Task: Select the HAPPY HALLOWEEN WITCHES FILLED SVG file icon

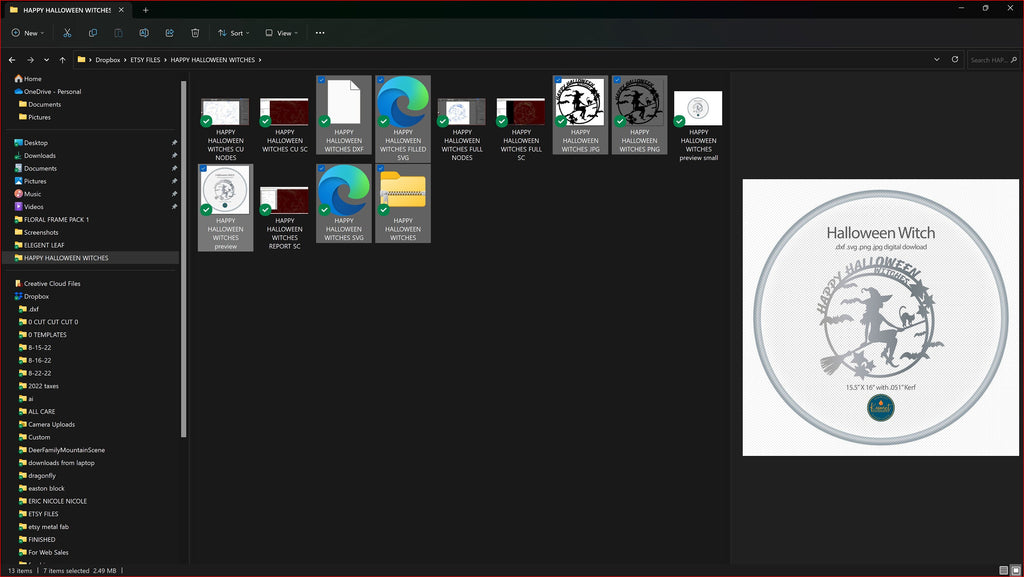Action: (x=403, y=101)
